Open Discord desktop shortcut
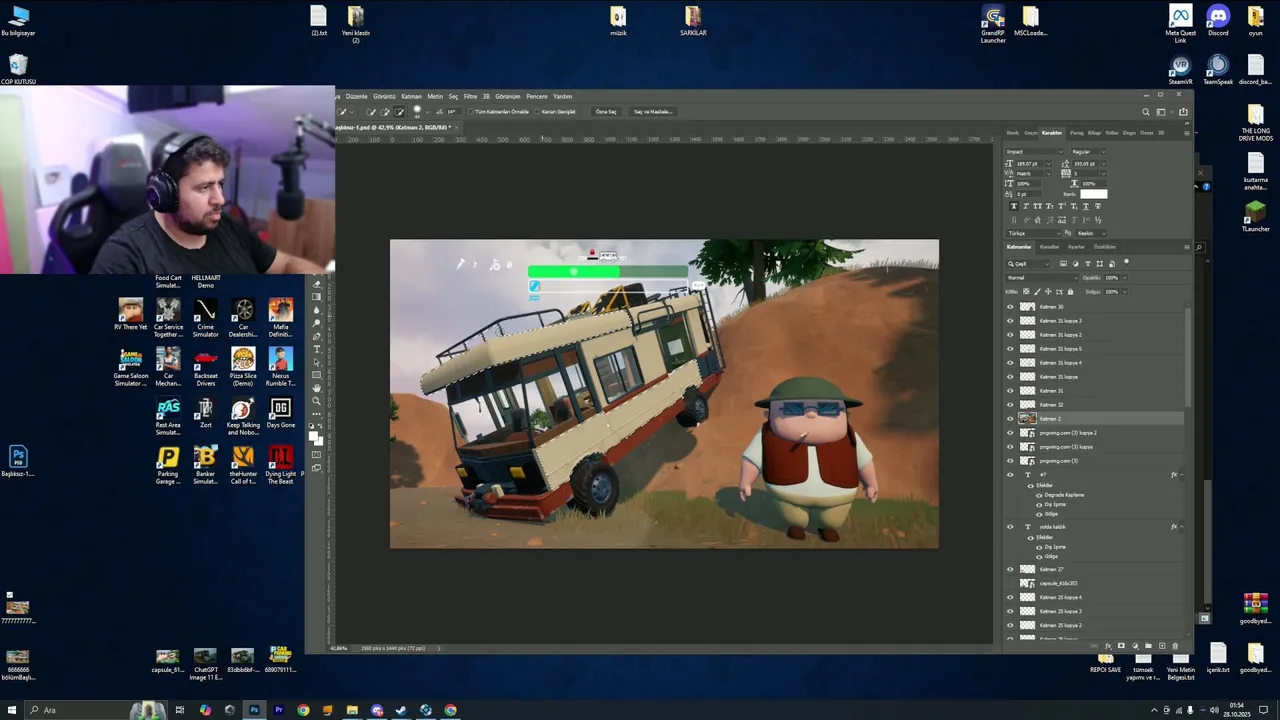Screen dimensions: 1280x720 1217,20
